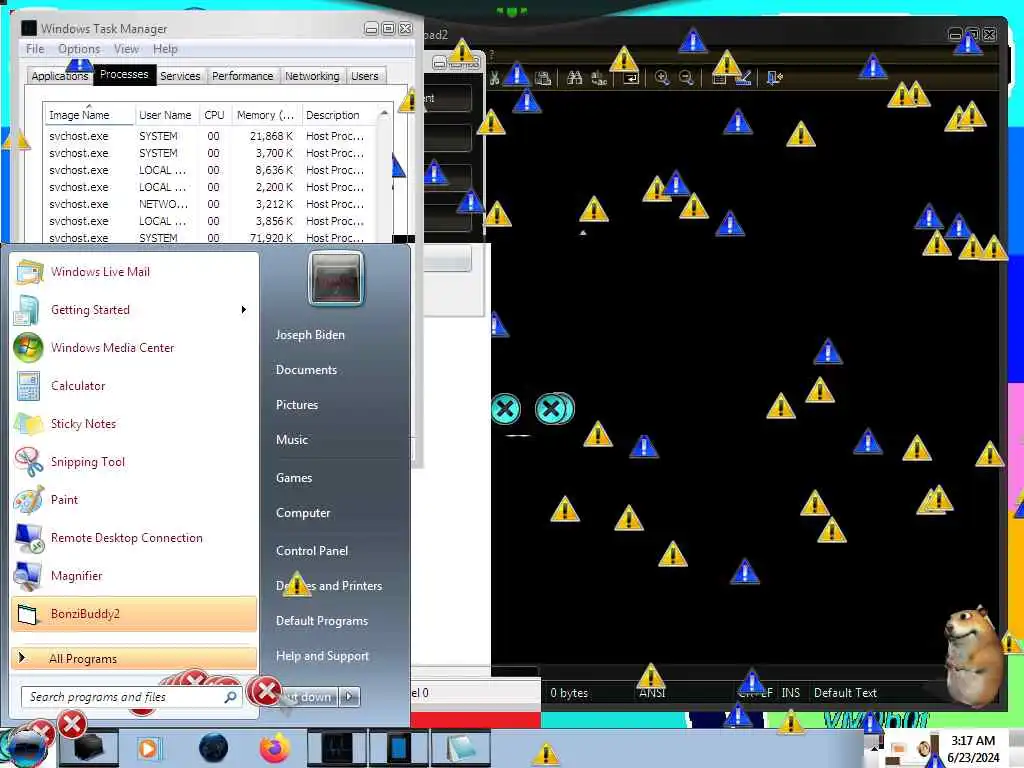
Task: Open Paint from the Start menu
Action: pos(134,500)
